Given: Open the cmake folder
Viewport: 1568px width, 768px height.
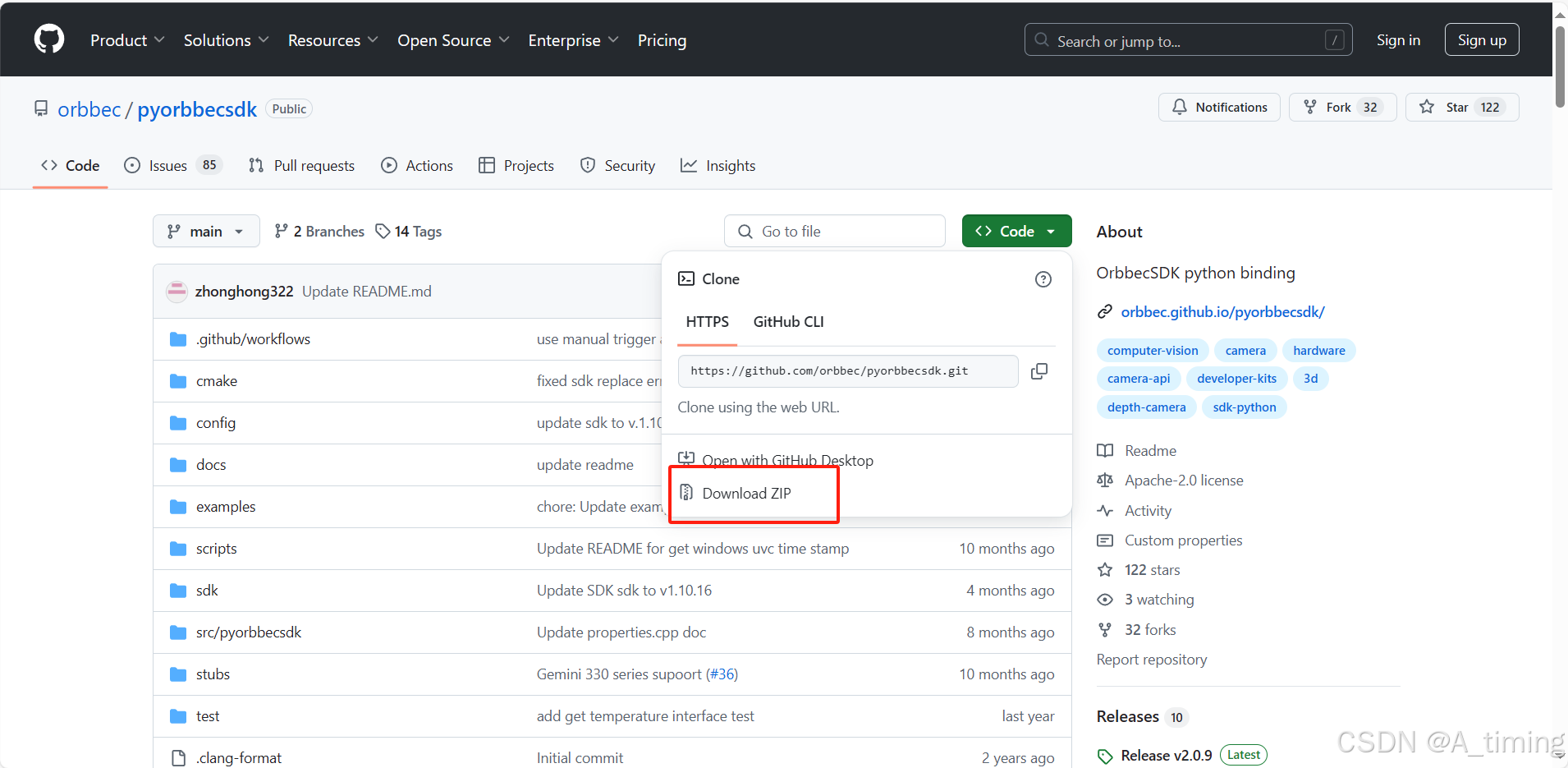Looking at the screenshot, I should tap(217, 381).
